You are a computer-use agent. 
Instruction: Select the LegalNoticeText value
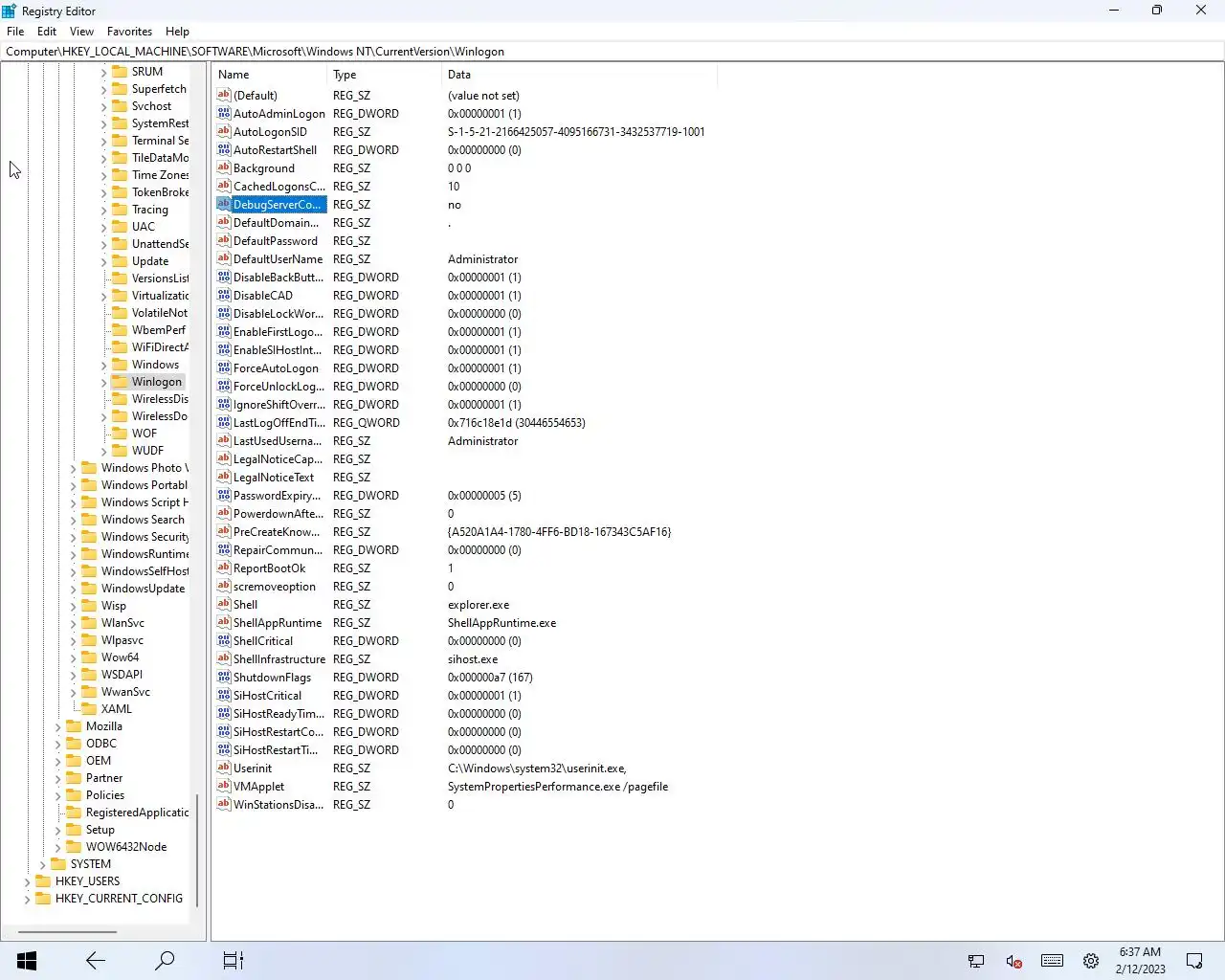pyautogui.click(x=274, y=477)
